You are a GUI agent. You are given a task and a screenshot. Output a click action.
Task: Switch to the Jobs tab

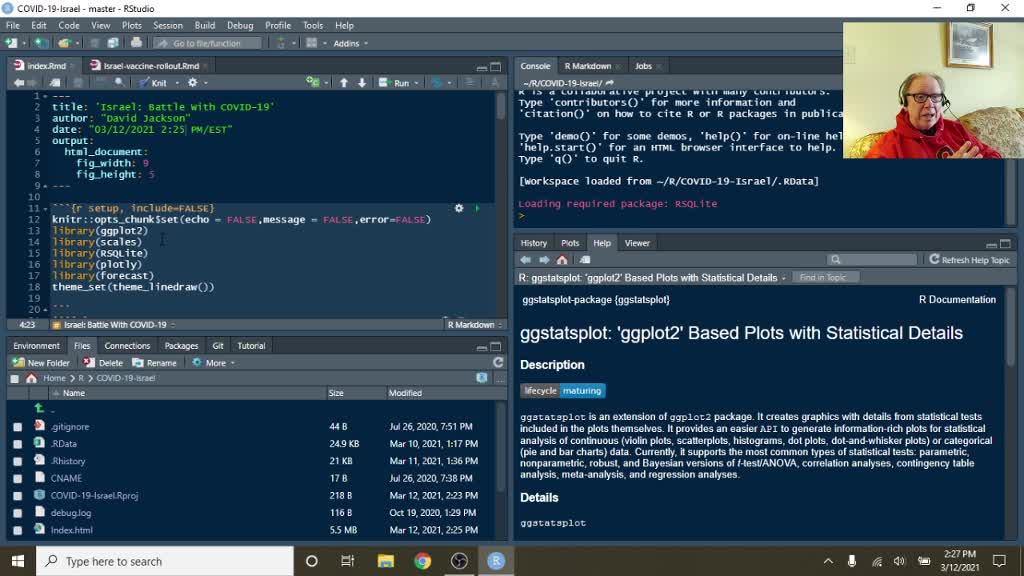643,66
